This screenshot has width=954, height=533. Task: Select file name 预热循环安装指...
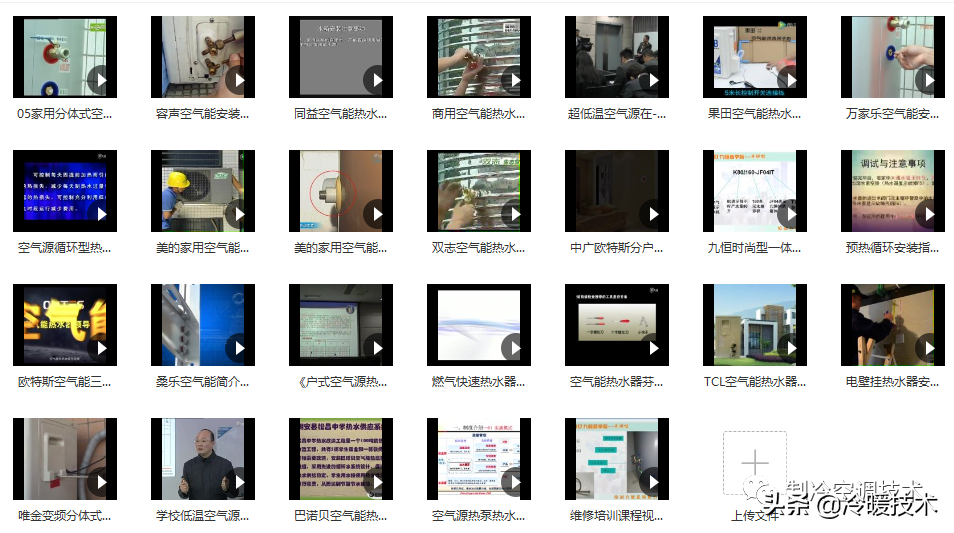893,248
